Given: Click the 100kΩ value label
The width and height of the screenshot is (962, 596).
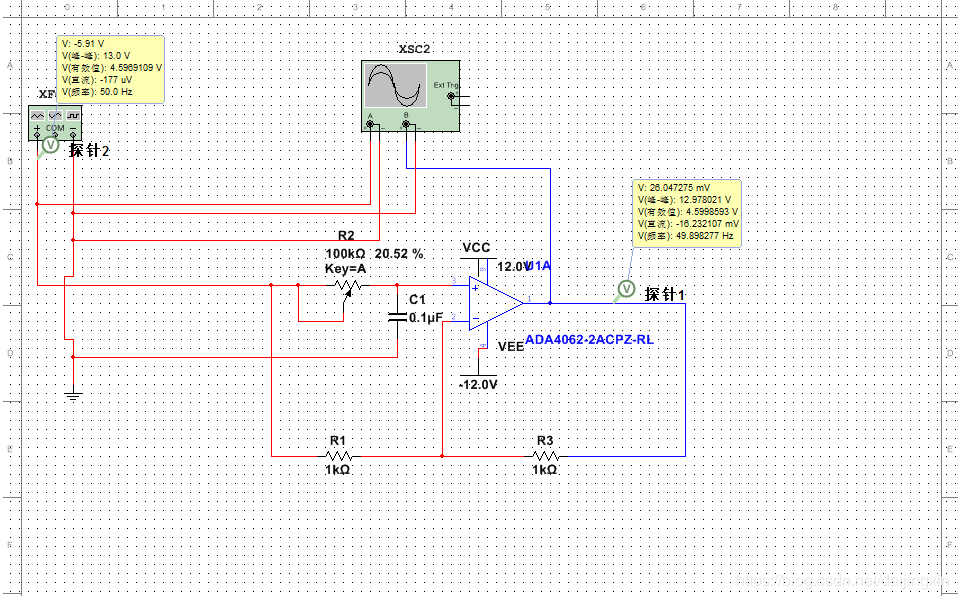Looking at the screenshot, I should point(345,253).
